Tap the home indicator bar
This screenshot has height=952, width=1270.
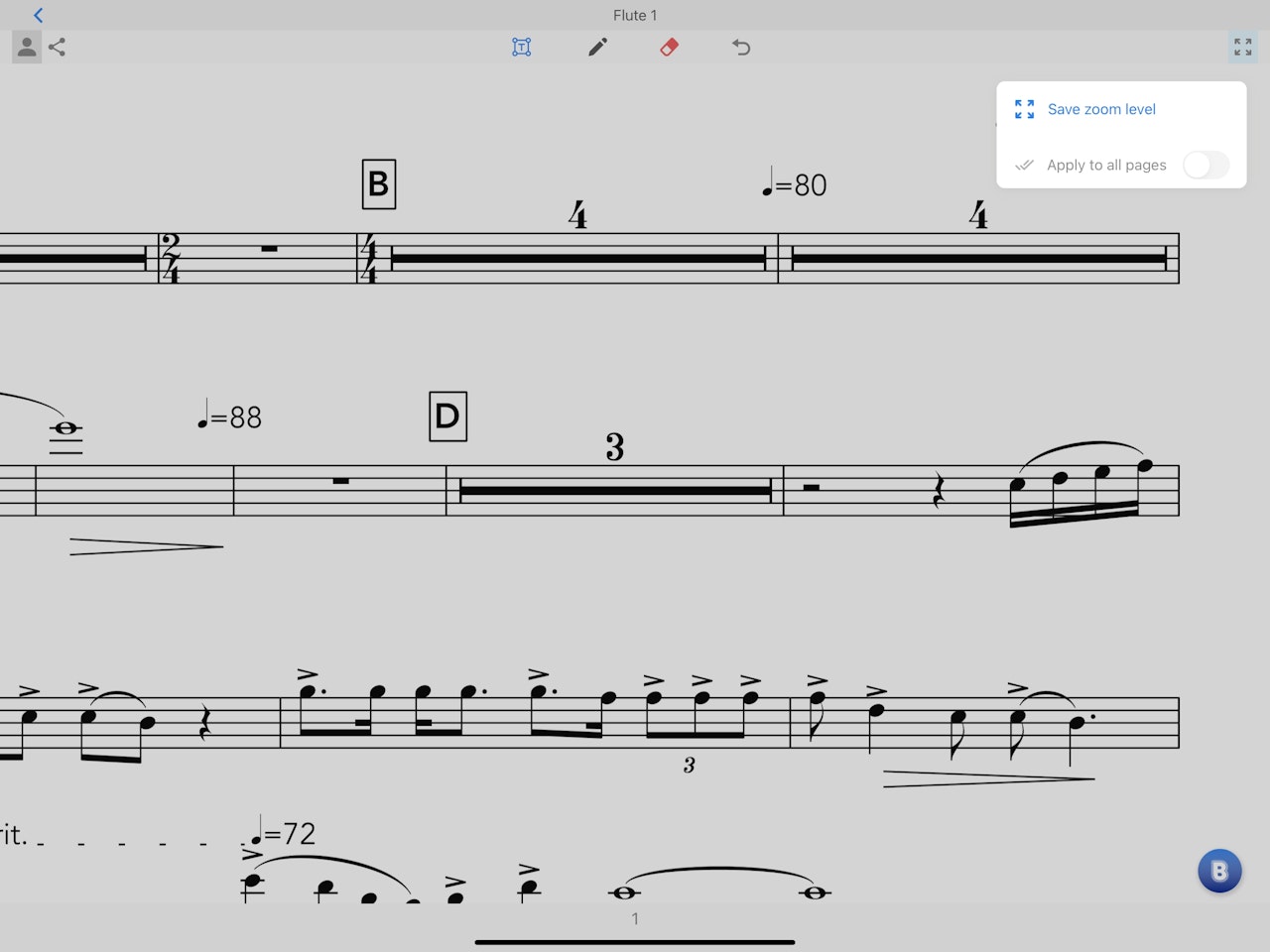[x=635, y=942]
